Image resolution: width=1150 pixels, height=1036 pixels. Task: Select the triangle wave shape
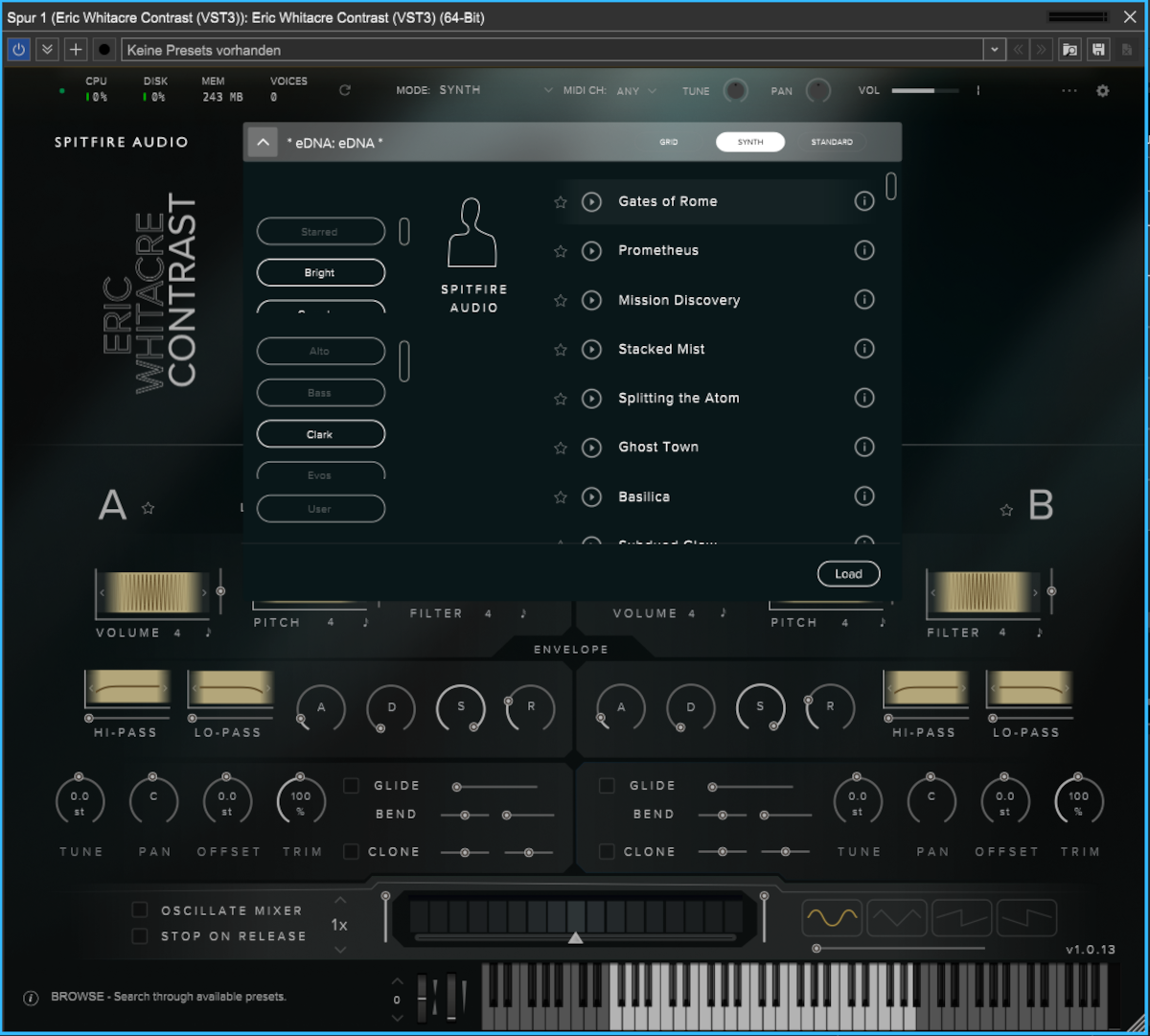[x=897, y=918]
